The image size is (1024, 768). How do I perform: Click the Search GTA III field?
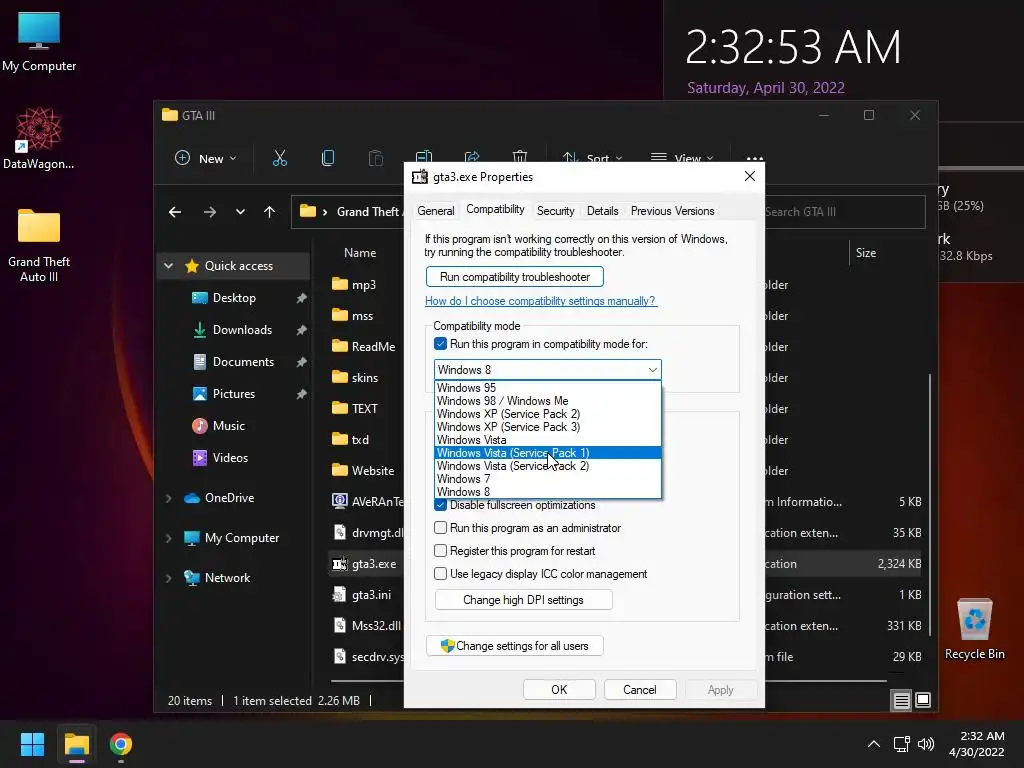(x=844, y=212)
